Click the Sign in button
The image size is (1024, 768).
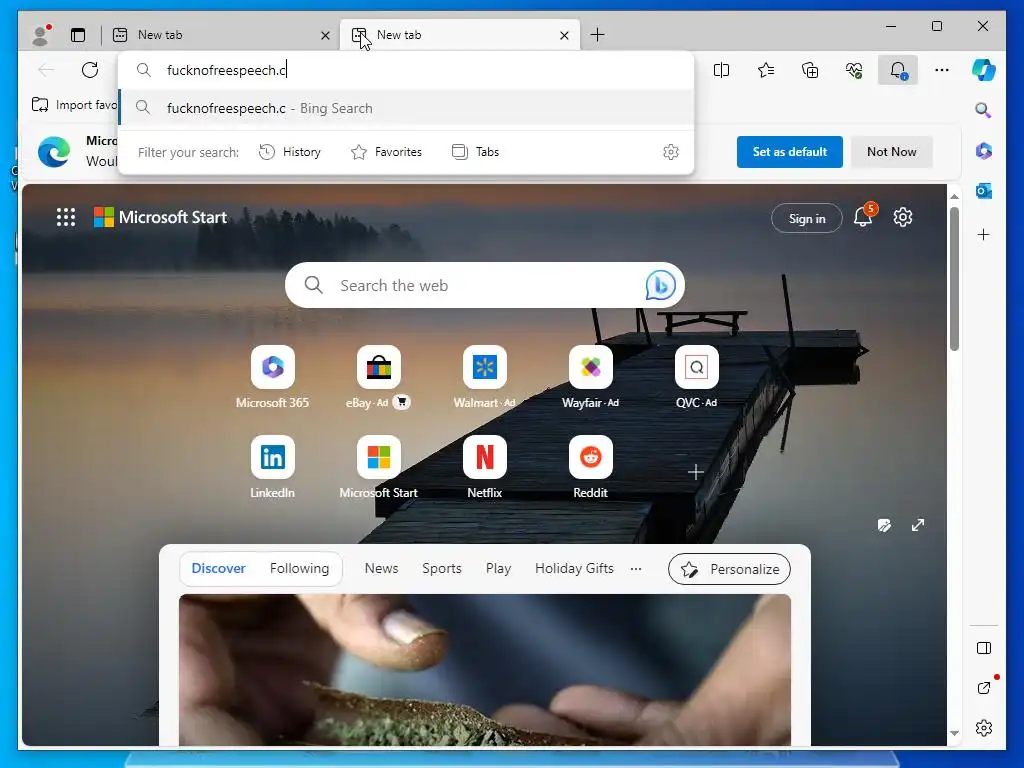point(807,218)
